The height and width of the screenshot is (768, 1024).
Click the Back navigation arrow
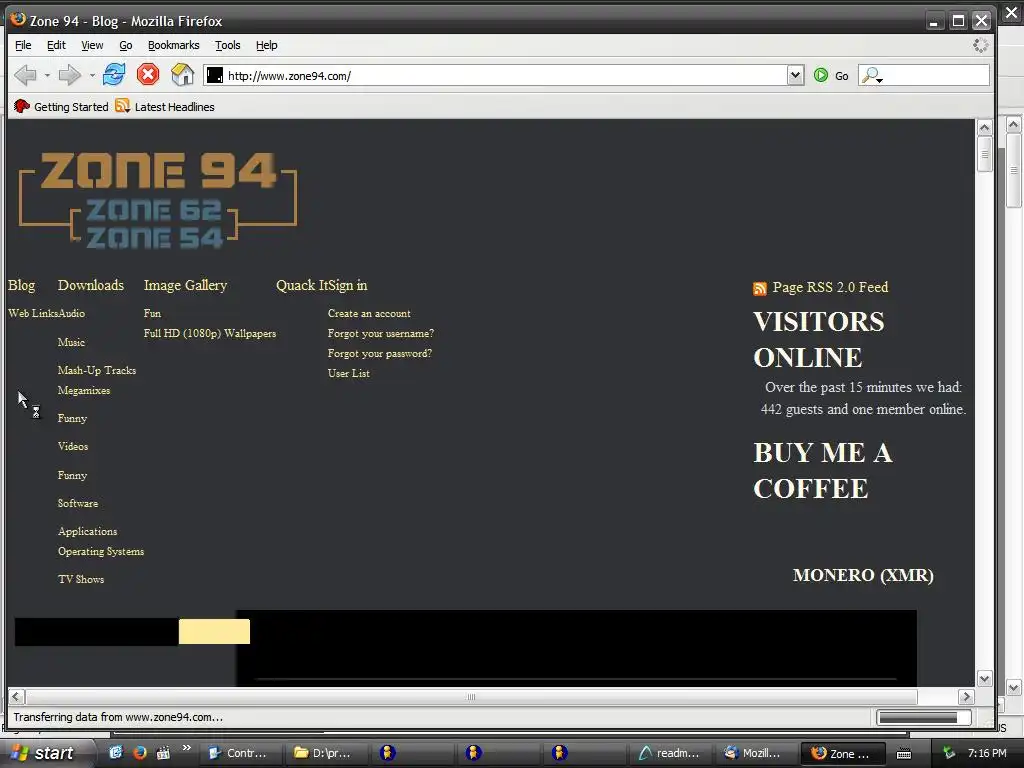25,75
